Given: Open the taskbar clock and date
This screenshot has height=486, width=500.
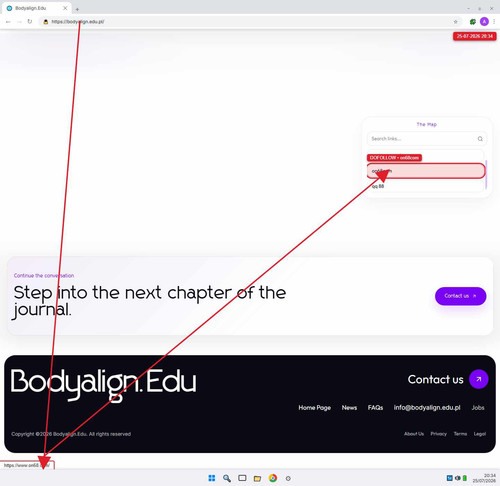Looking at the screenshot, I should [484, 478].
